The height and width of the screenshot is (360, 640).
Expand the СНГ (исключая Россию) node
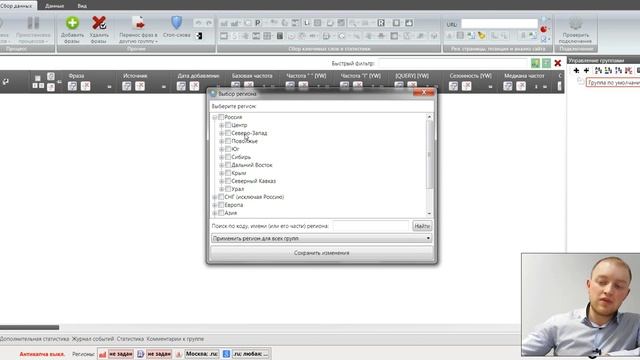(215, 197)
